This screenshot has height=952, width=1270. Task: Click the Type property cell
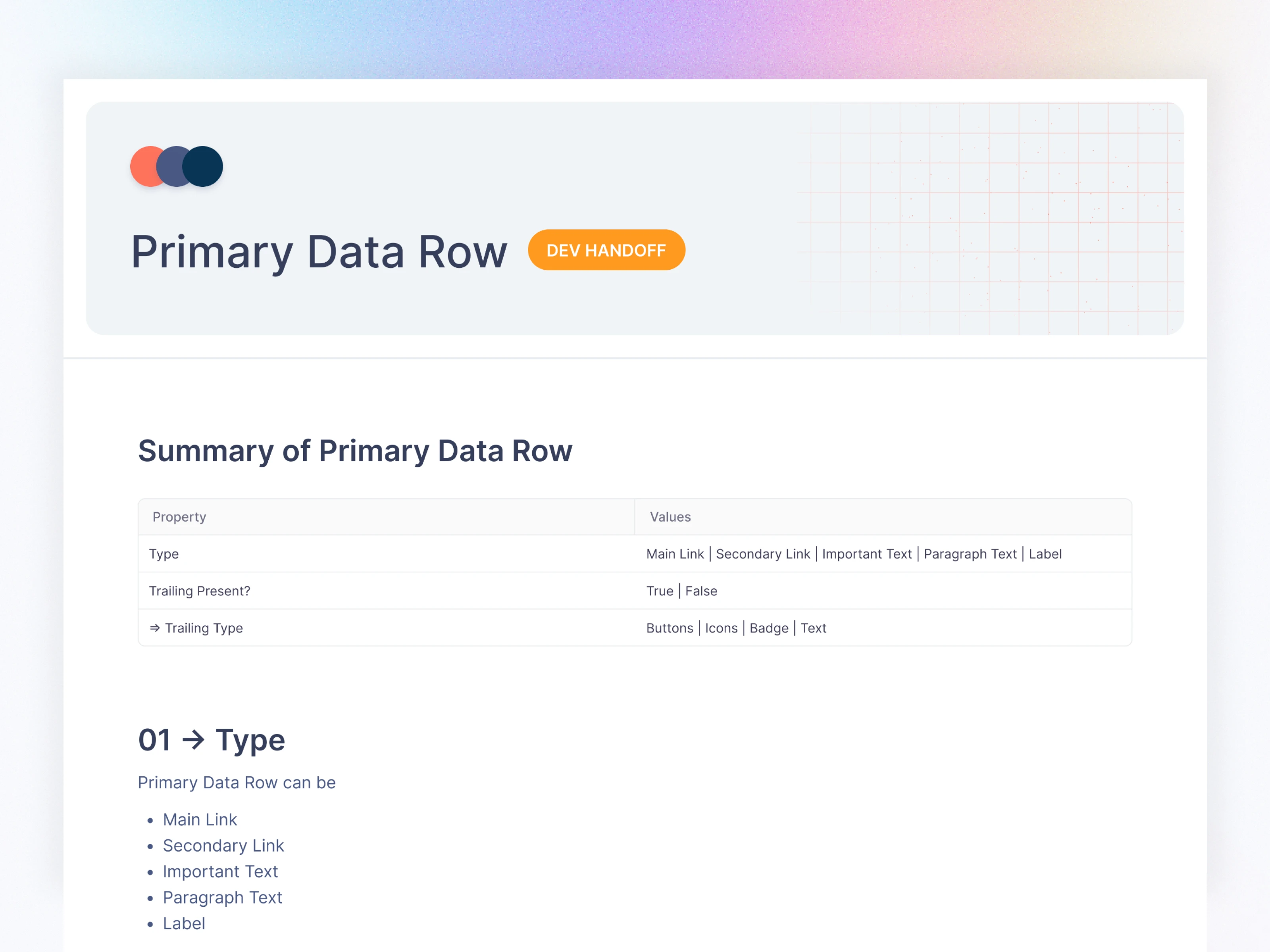[164, 554]
